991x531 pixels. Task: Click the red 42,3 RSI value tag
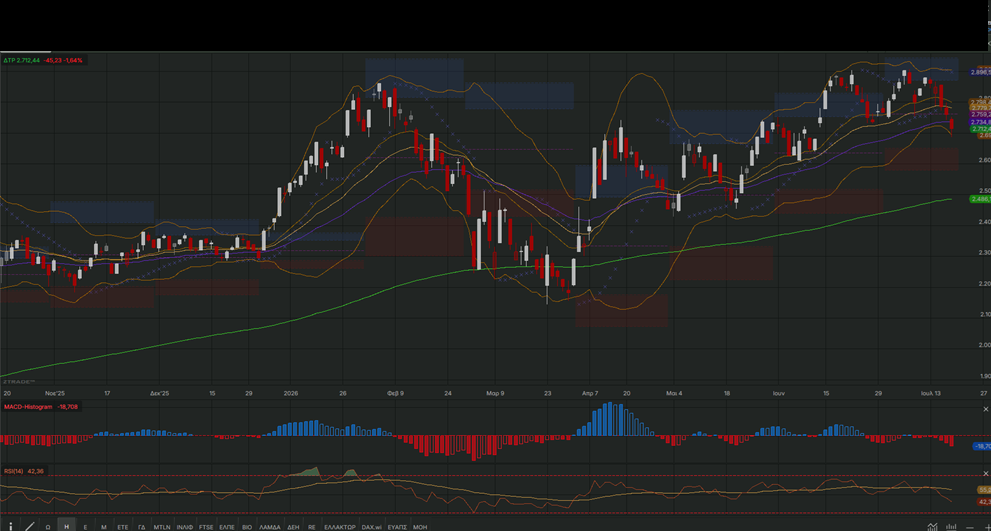point(983,501)
